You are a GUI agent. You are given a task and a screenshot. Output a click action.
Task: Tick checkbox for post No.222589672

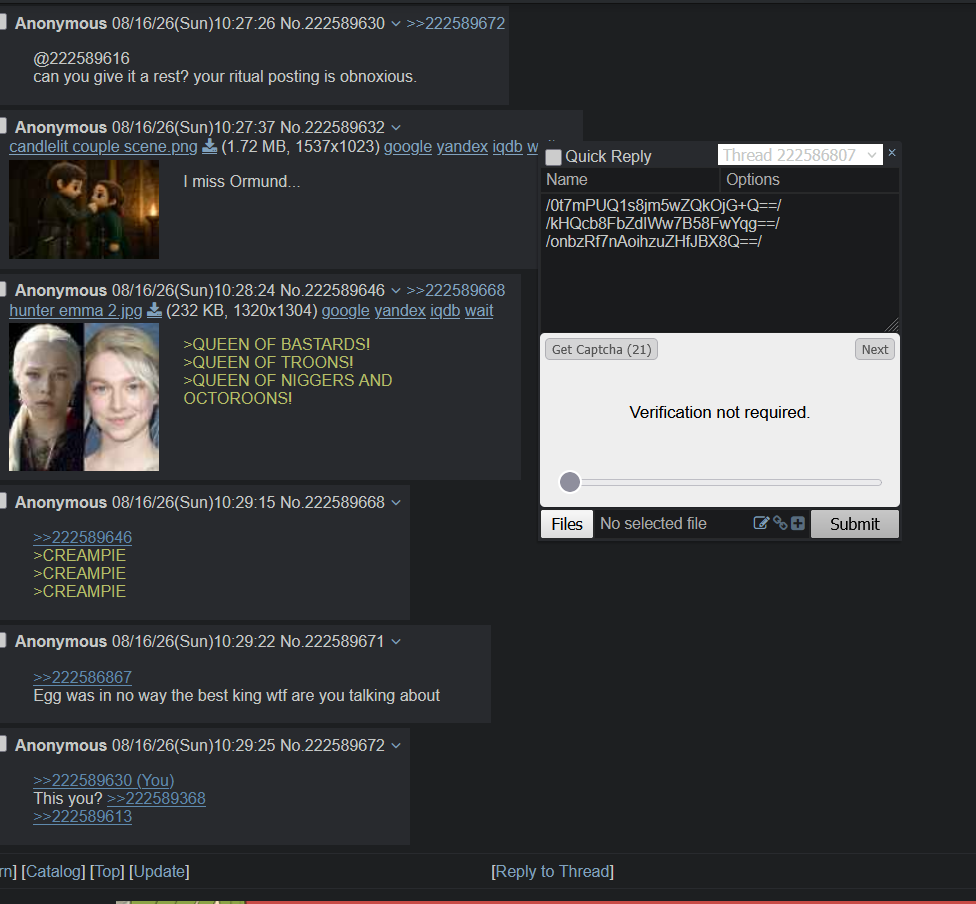click(x=2, y=745)
